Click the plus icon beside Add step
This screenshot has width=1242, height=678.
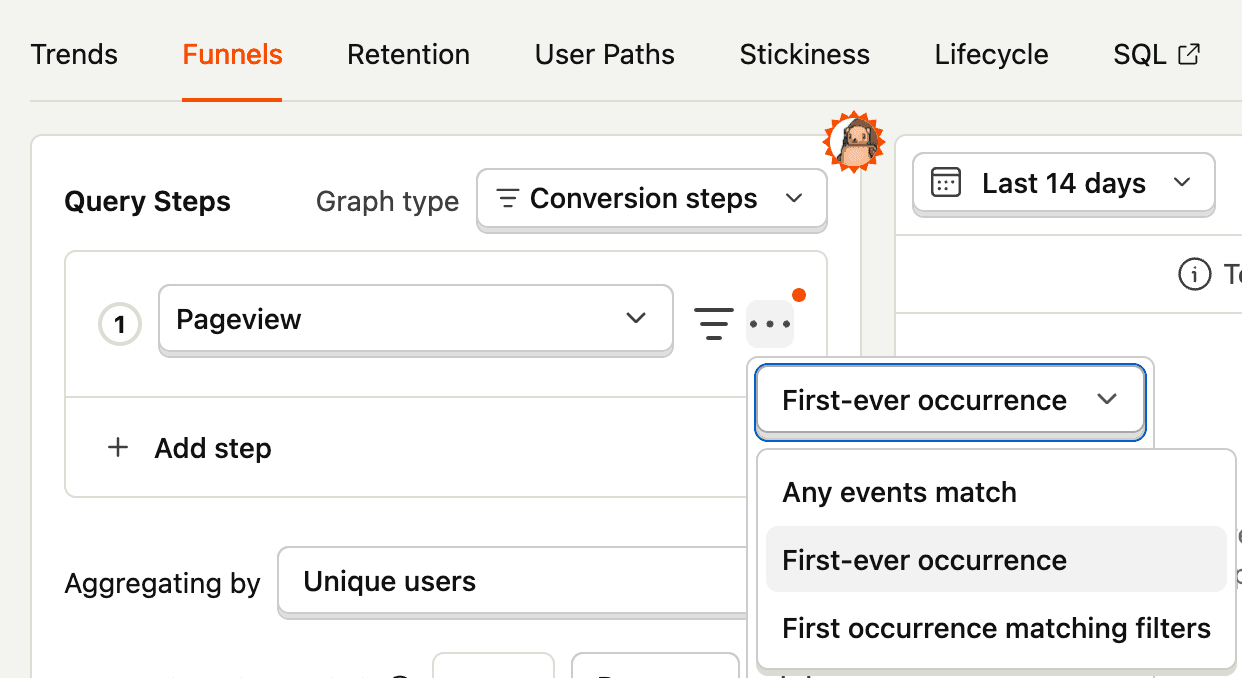pyautogui.click(x=118, y=447)
